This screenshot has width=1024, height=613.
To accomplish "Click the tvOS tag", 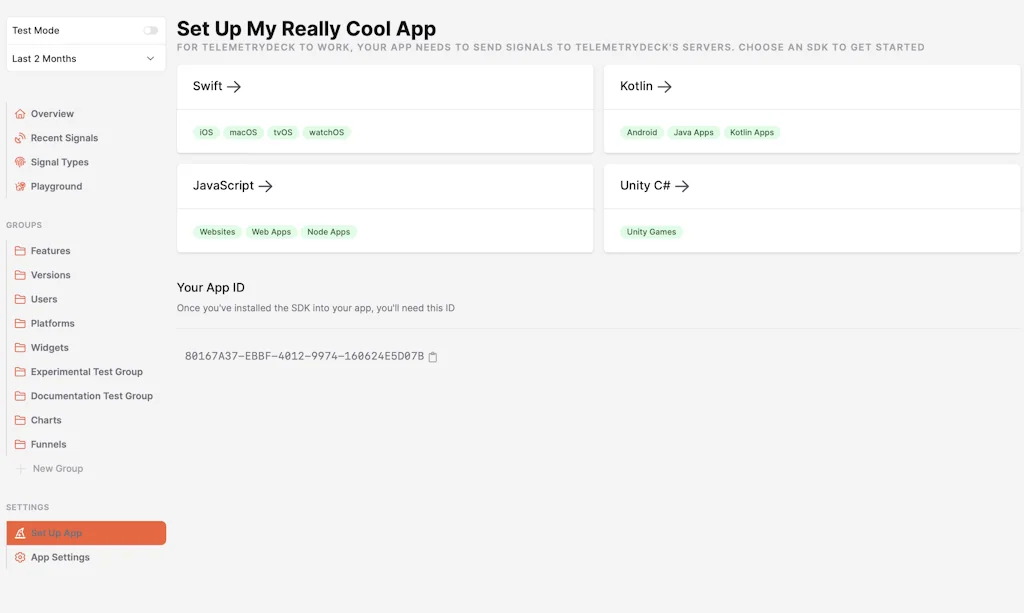I will [283, 133].
